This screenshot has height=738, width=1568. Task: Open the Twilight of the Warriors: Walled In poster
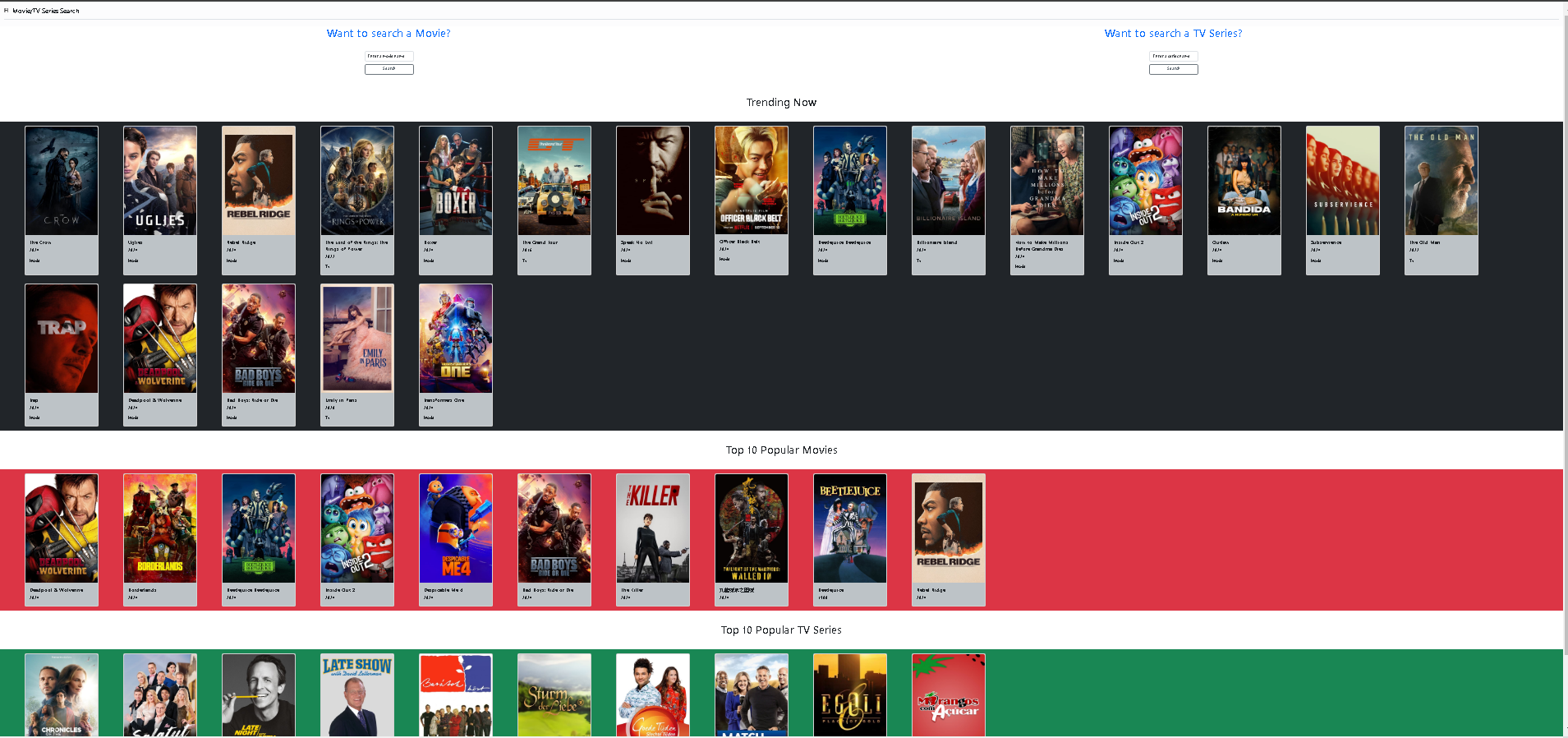pyautogui.click(x=752, y=528)
